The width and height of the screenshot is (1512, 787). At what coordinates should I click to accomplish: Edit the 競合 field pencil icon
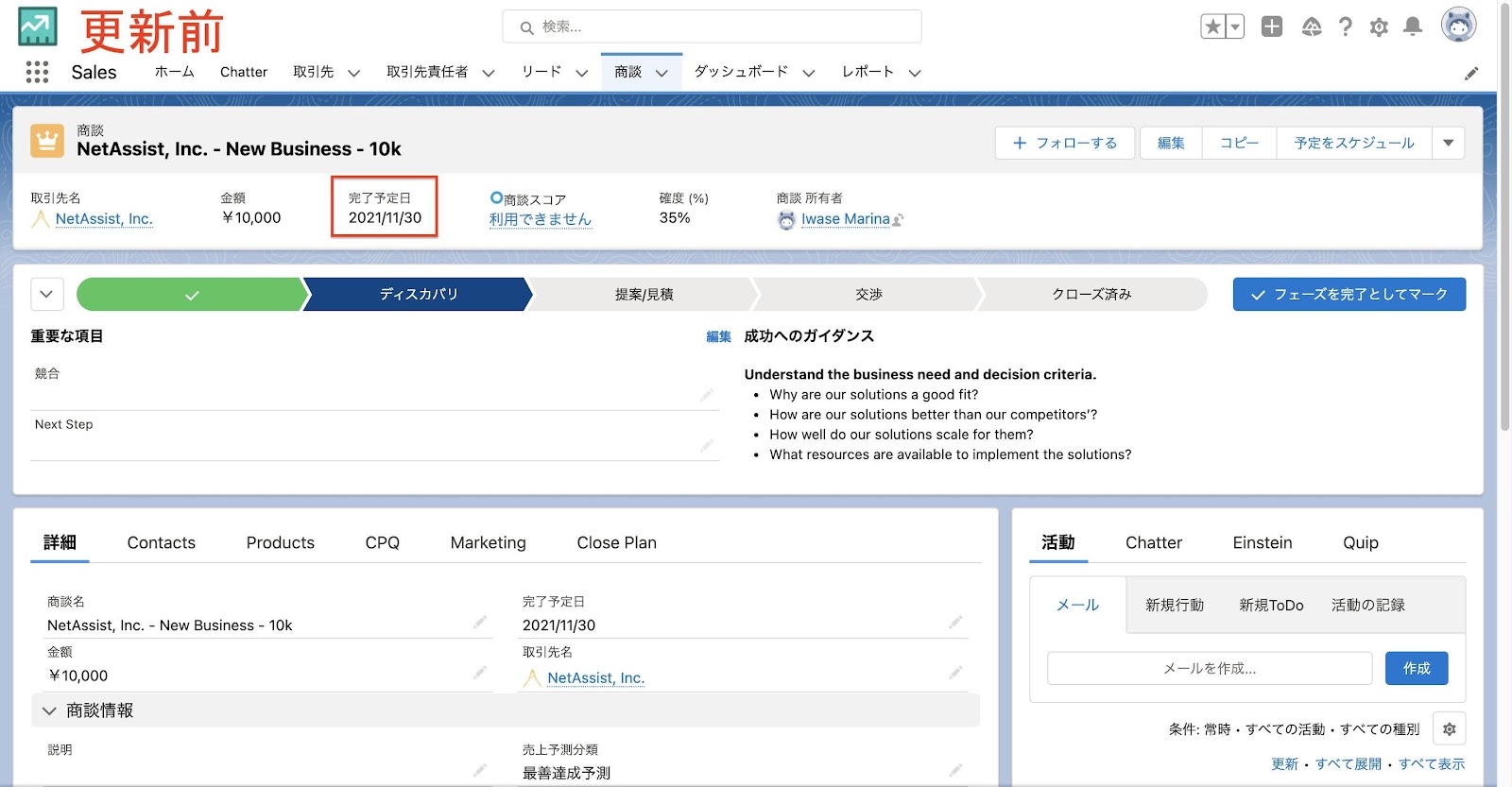[x=707, y=395]
